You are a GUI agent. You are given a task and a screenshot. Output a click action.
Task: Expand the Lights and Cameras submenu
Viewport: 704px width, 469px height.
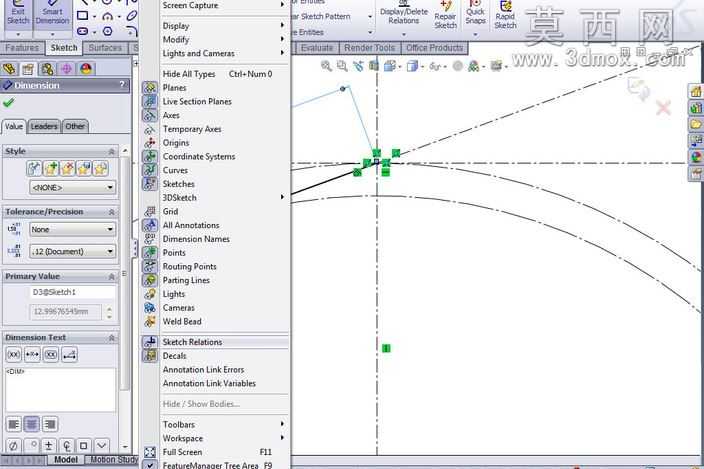(215, 53)
